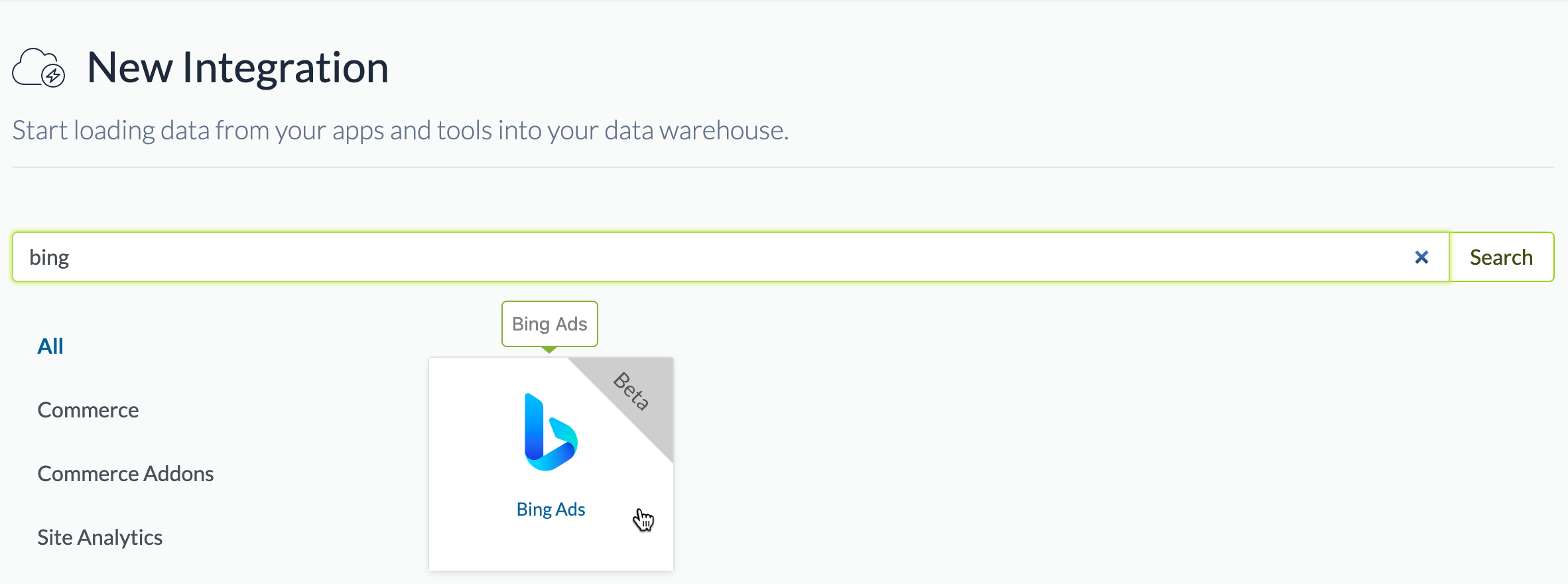Viewport: 1568px width, 584px height.
Task: Click the lightning bolt badge on cloud icon
Action: pos(53,76)
